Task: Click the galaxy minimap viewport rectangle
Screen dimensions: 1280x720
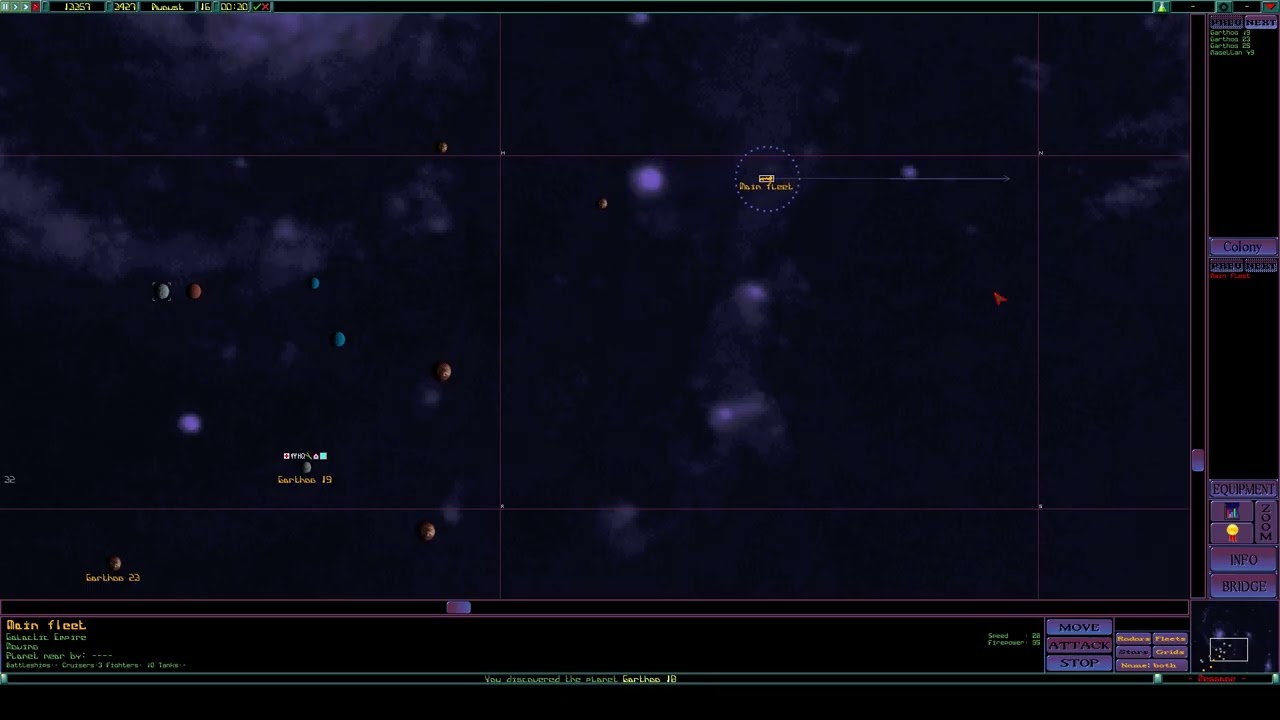Action: [1229, 649]
